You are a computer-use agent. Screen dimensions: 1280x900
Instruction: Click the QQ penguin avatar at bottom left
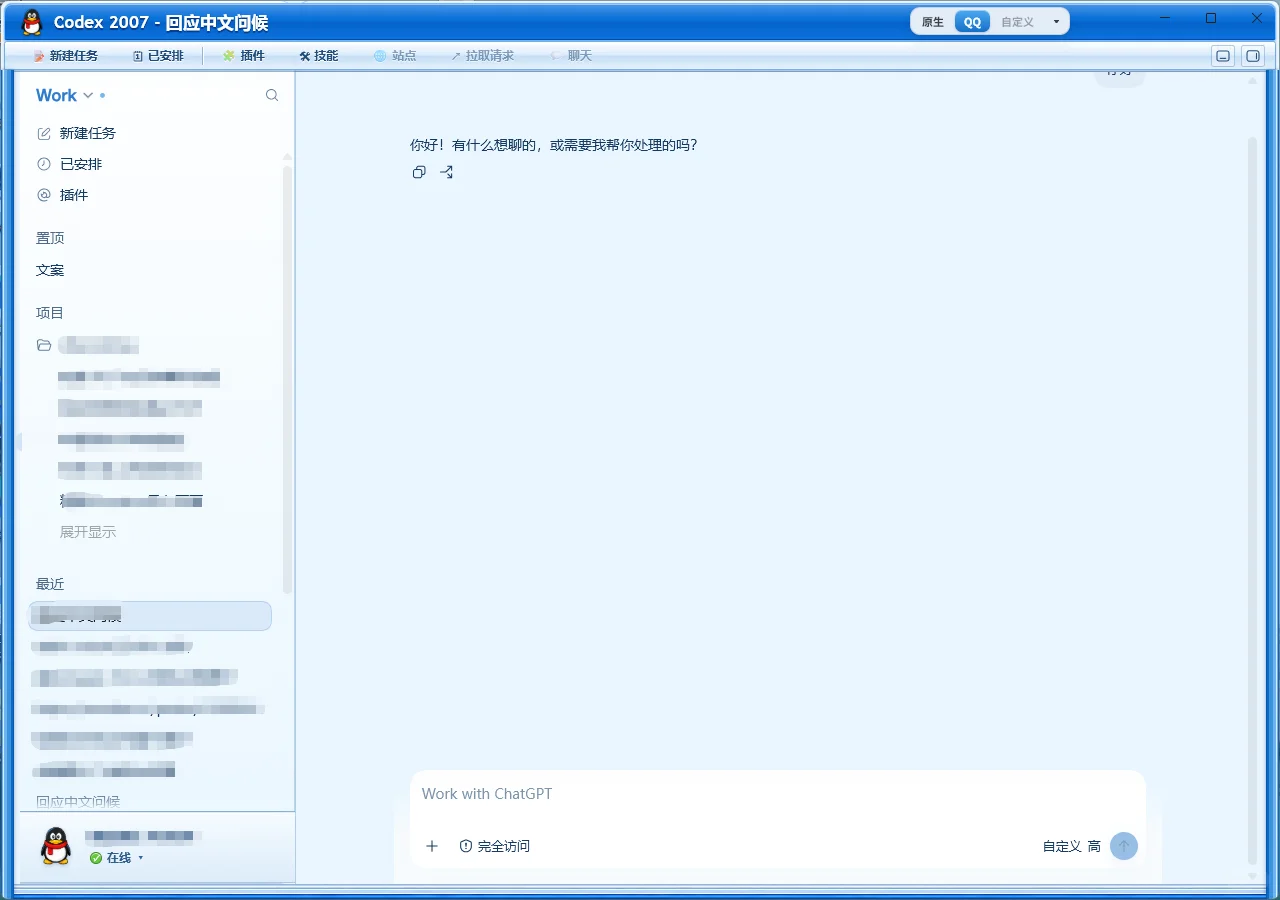tap(56, 846)
